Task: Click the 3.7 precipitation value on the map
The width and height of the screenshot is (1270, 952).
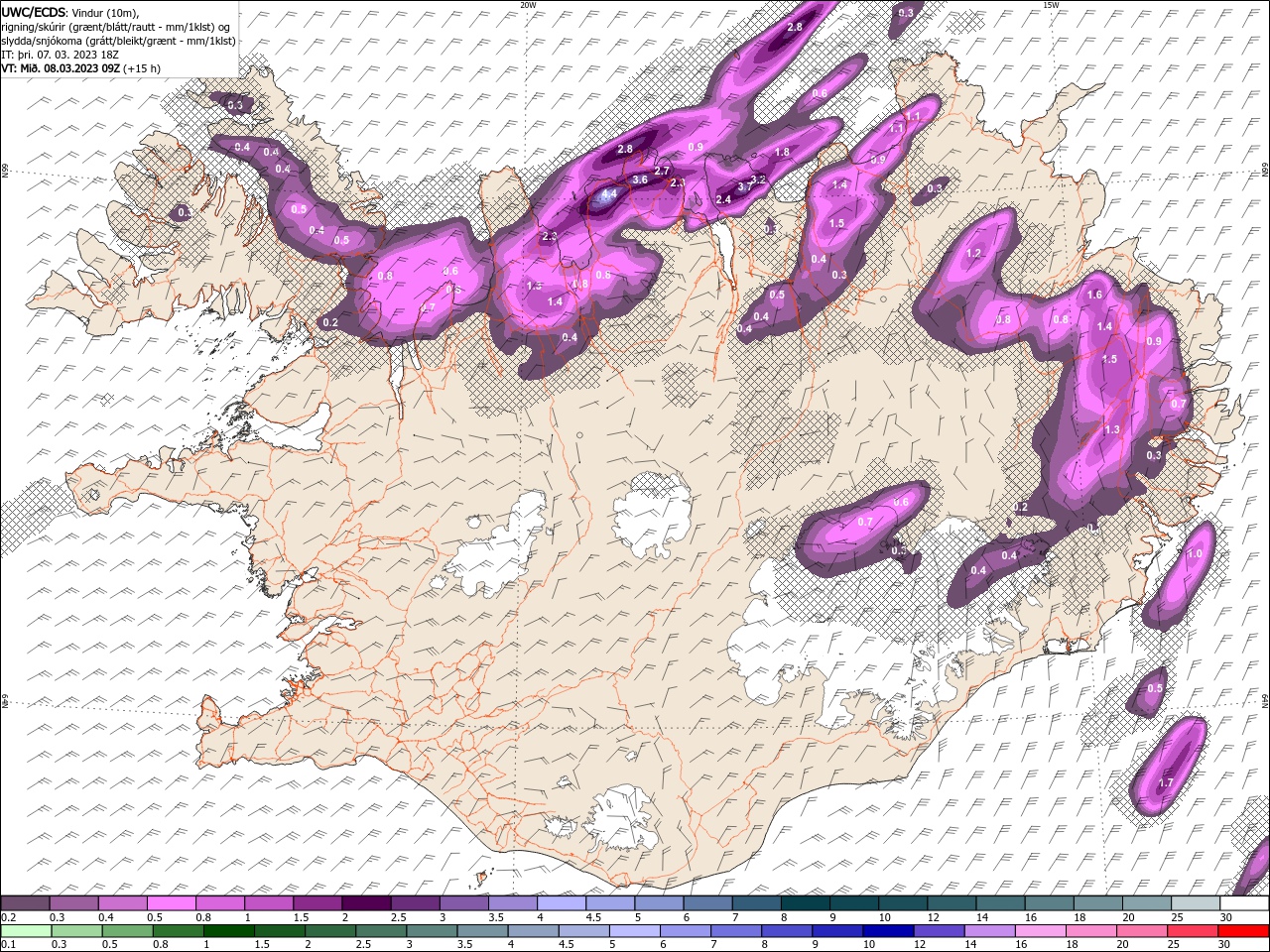Action: [744, 186]
